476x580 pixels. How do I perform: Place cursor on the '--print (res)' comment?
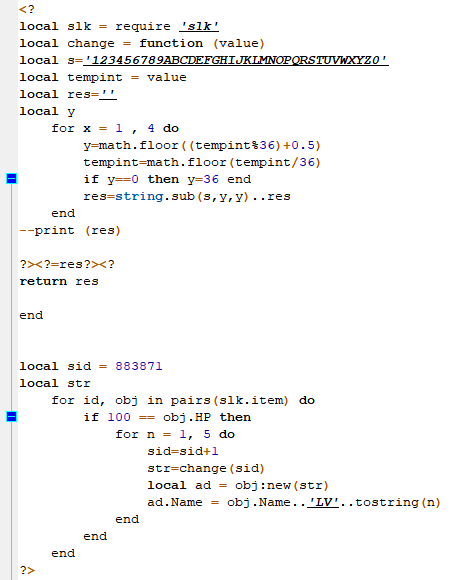coord(70,230)
